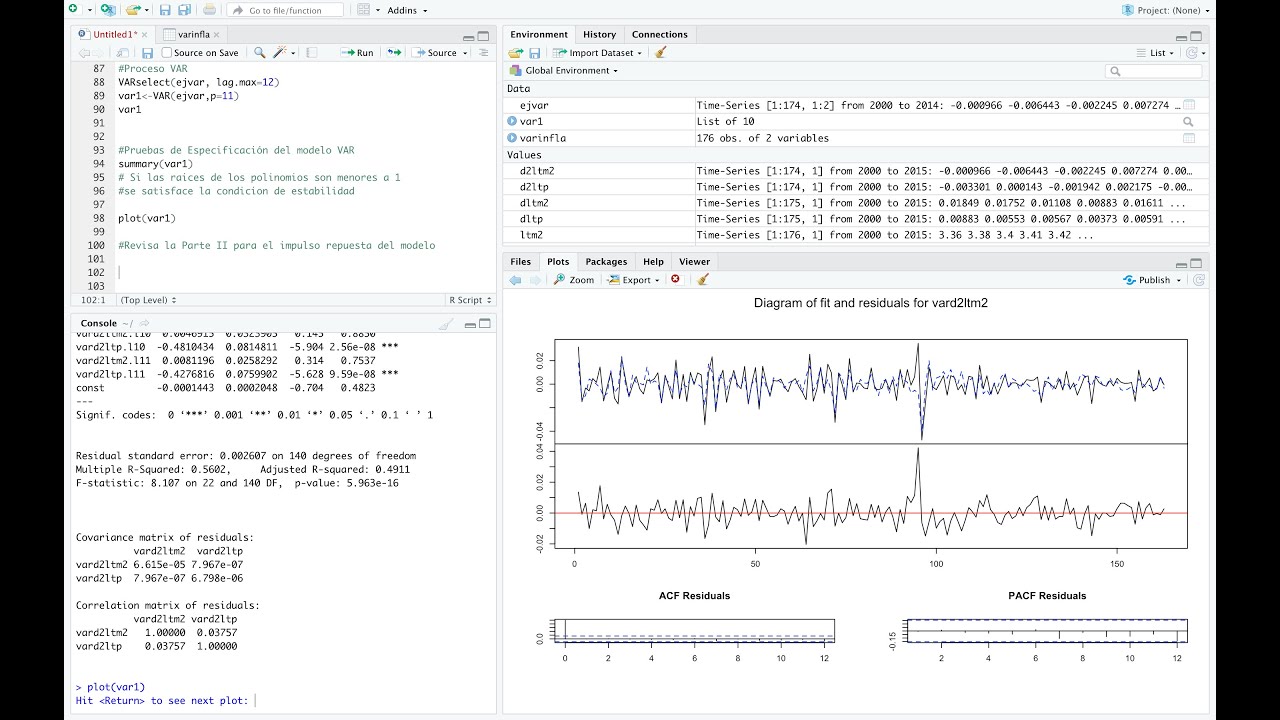The height and width of the screenshot is (720, 1280).
Task: Click the Save all documents icon
Action: click(x=184, y=10)
